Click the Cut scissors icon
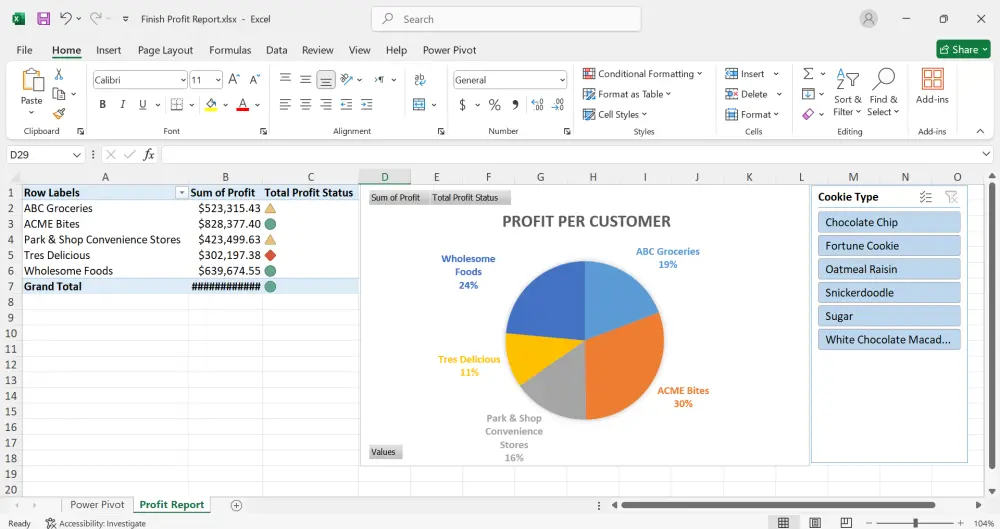Screen dimensions: 1000x529 [x=59, y=75]
